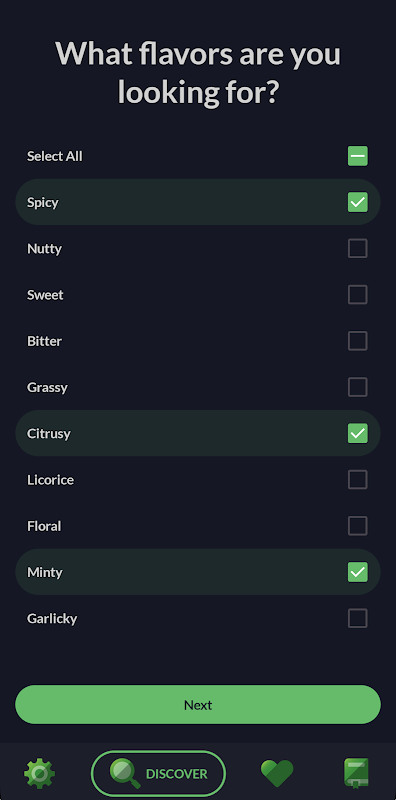Toggle the Select All checkbox

coord(358,156)
